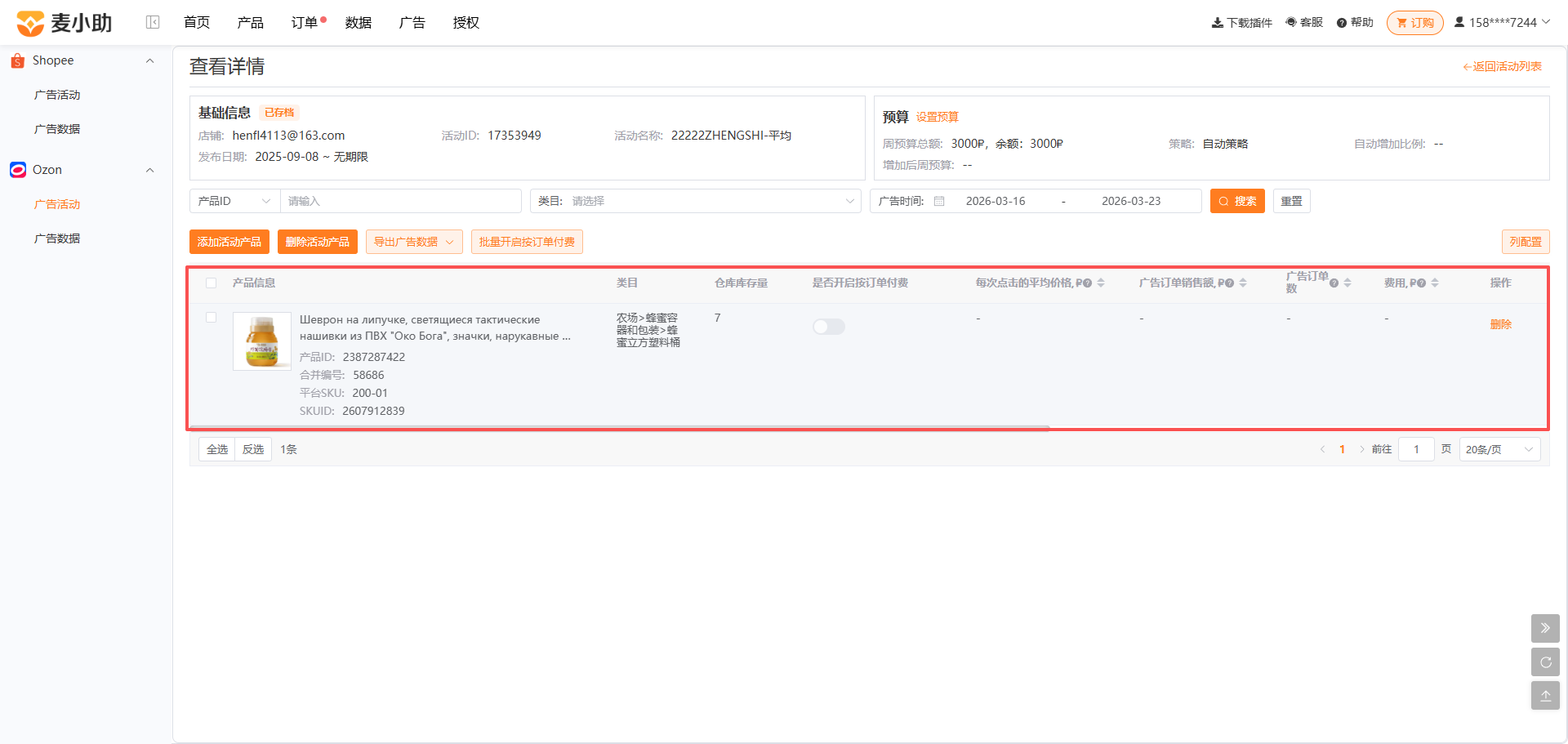Image resolution: width=1568 pixels, height=744 pixels.
Task: Check the product 2387287422 row checkbox
Action: pyautogui.click(x=212, y=317)
